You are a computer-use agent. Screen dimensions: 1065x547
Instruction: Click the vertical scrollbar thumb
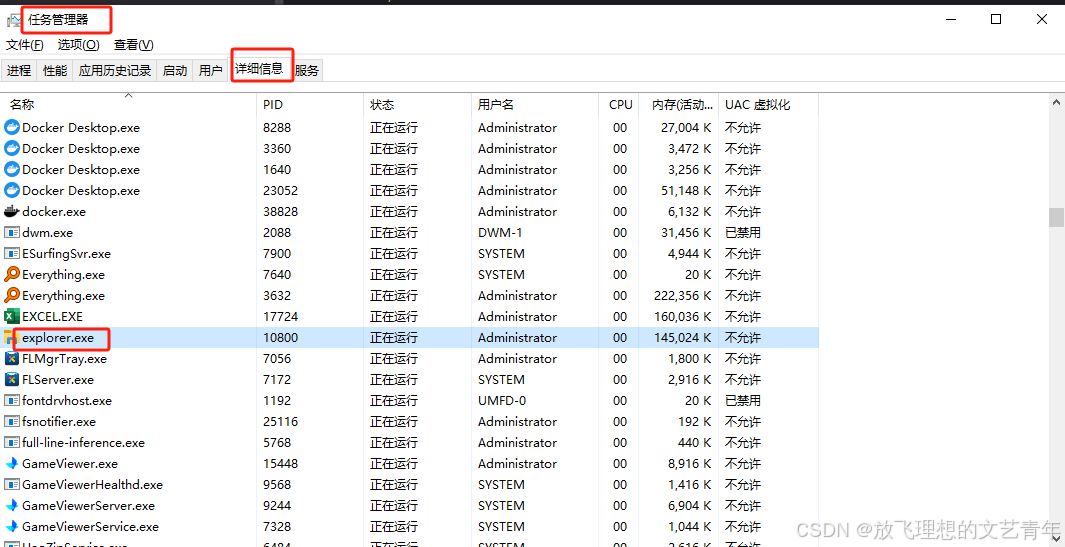coord(1056,217)
